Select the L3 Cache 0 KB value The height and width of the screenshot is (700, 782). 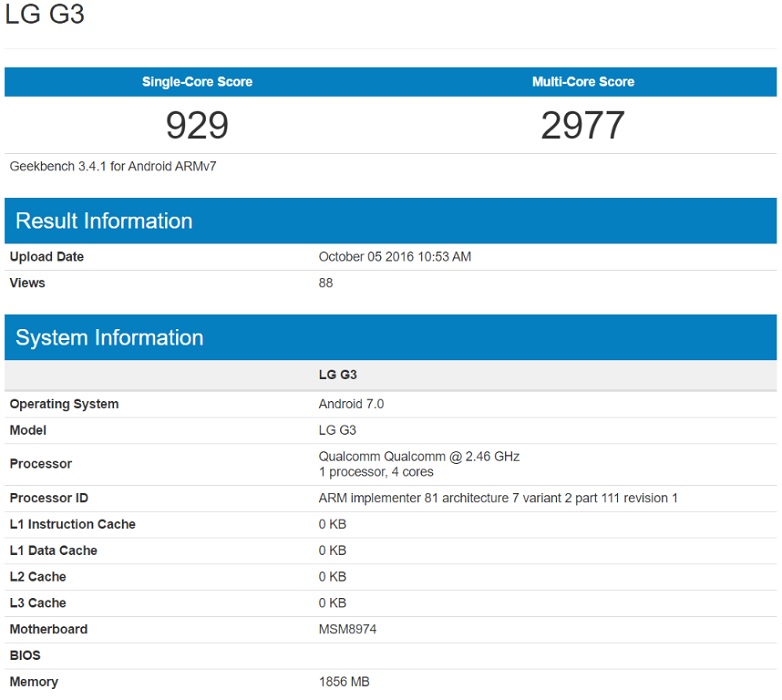333,603
